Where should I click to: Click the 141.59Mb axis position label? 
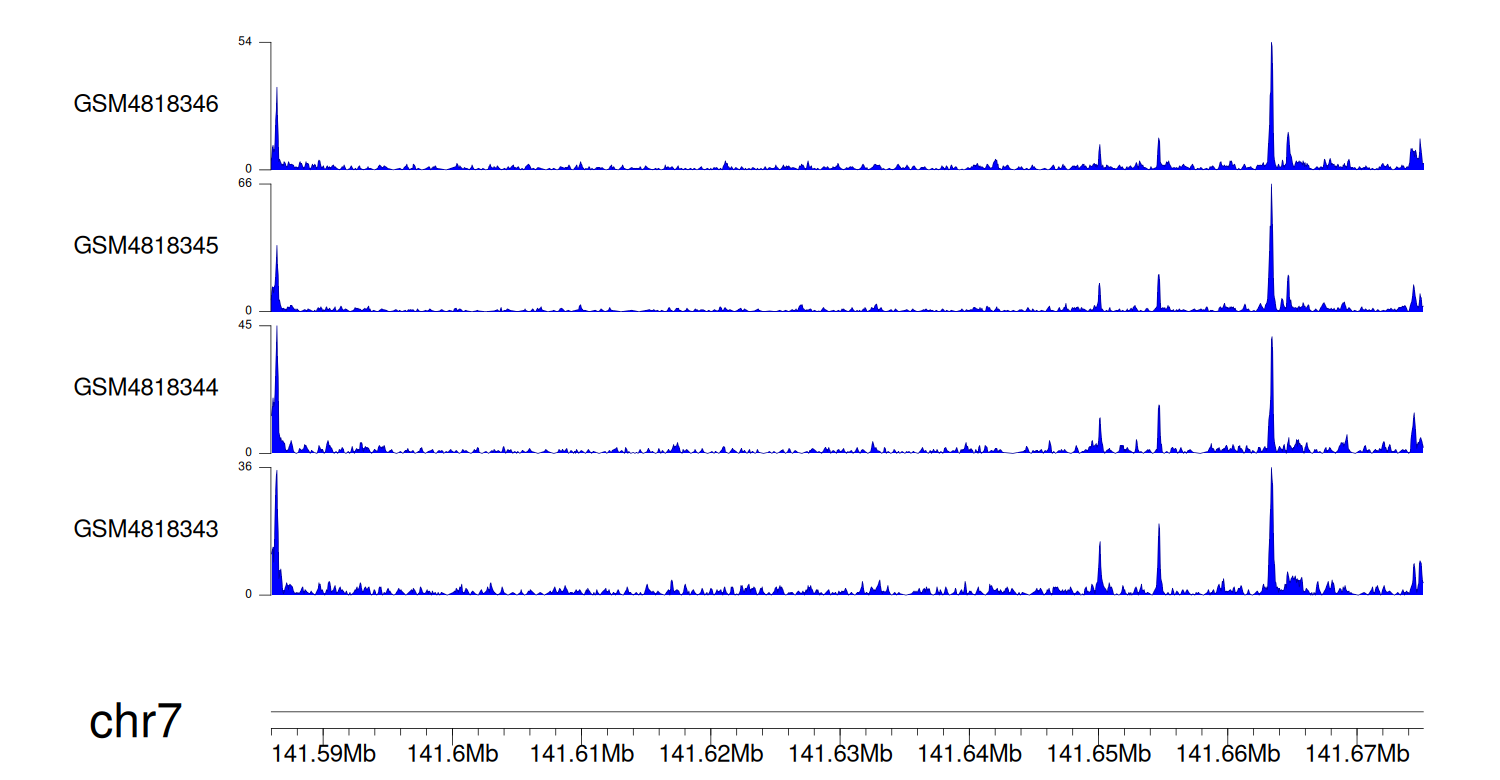324,753
